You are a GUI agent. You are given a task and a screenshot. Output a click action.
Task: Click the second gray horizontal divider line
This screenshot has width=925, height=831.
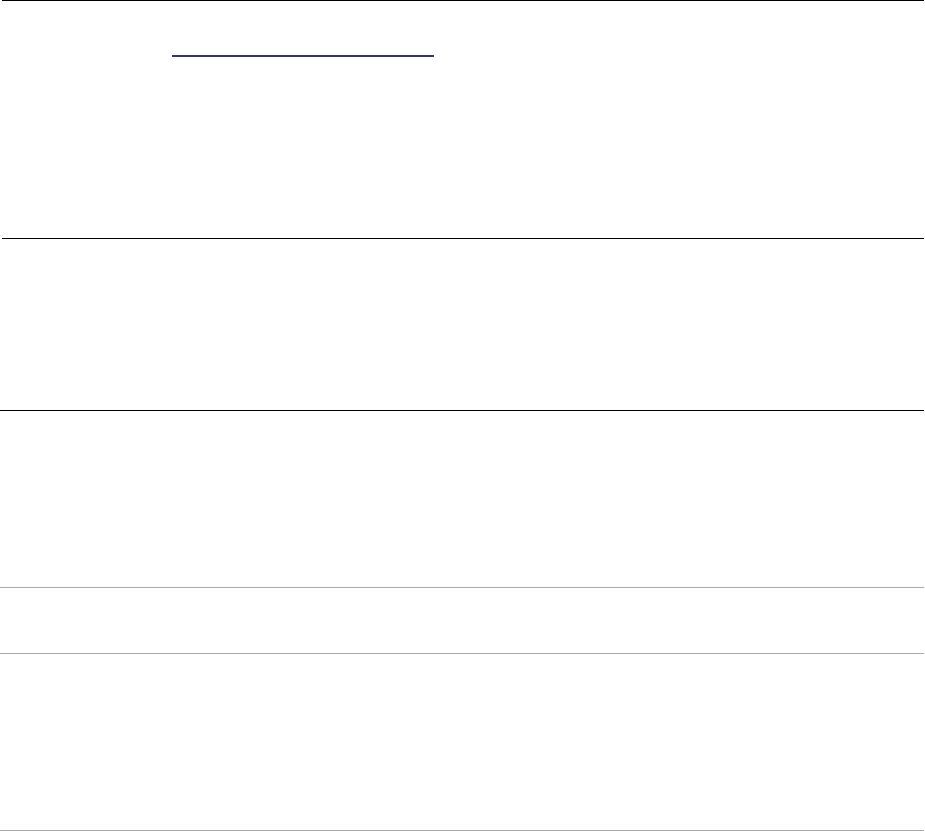click(x=462, y=653)
